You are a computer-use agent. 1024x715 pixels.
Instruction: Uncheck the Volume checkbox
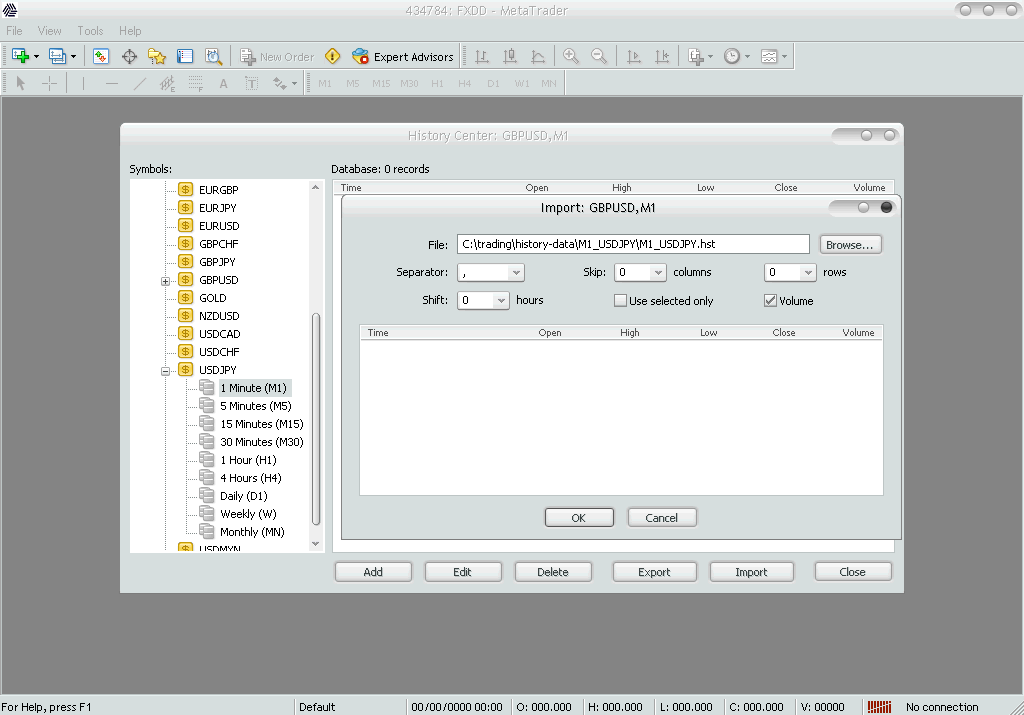[771, 301]
